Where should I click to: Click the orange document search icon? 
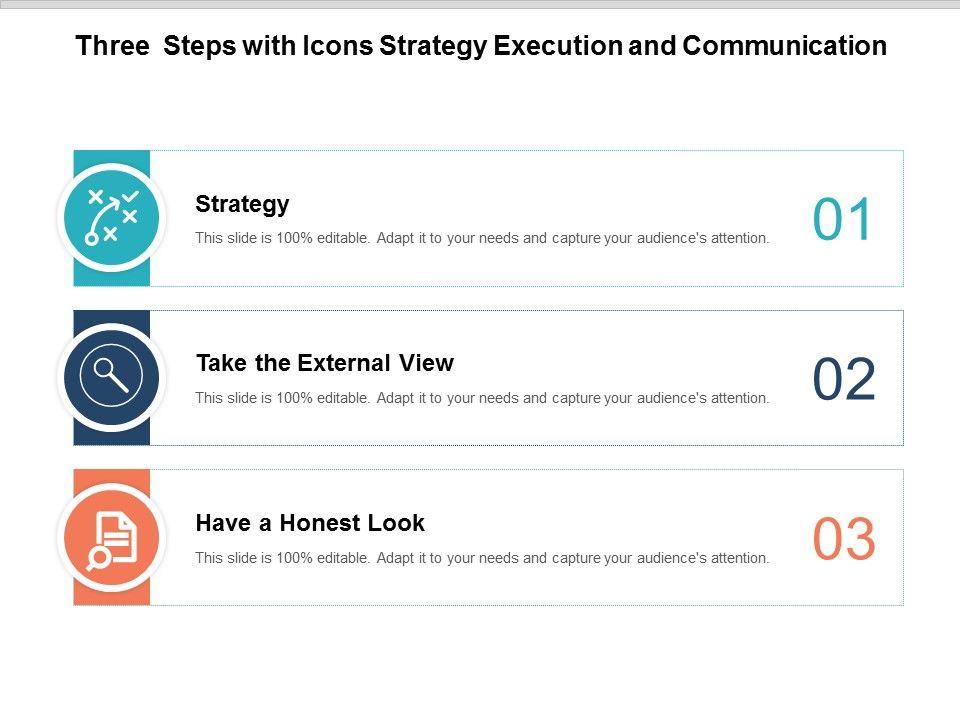click(111, 537)
